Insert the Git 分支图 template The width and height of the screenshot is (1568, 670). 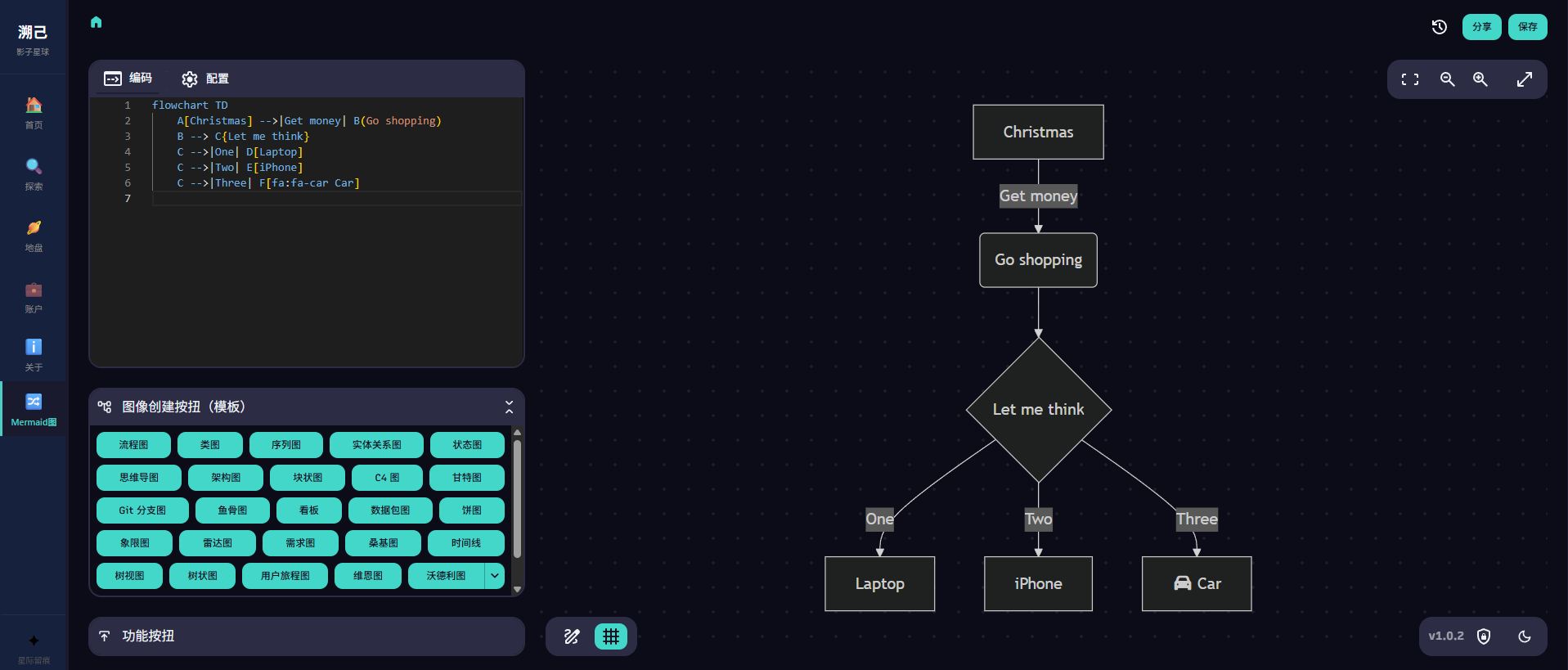[142, 510]
